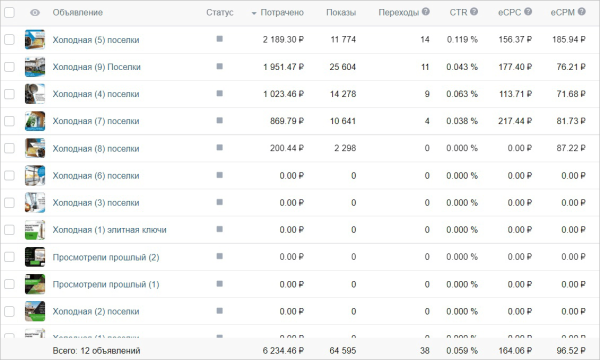The height and width of the screenshot is (360, 600).
Task: Open ad Холодная (3) поселки
Action: pyautogui.click(x=96, y=203)
